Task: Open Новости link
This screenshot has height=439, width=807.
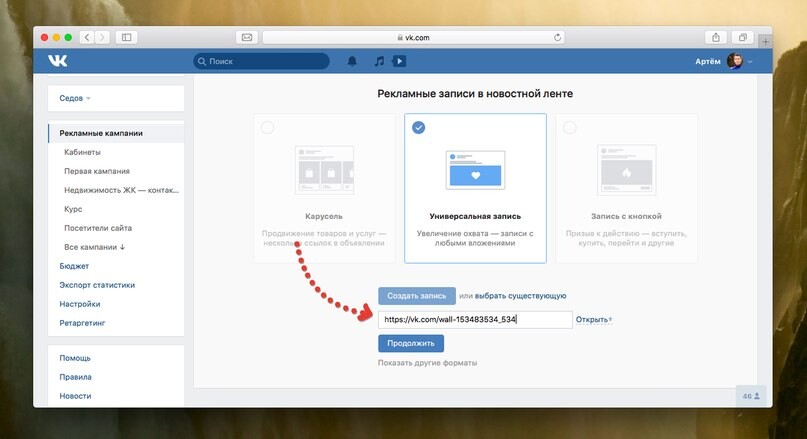Action: [x=75, y=396]
